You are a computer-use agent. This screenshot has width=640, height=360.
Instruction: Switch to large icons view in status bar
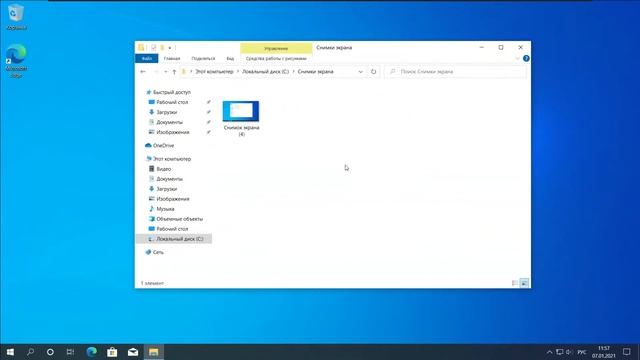524,283
